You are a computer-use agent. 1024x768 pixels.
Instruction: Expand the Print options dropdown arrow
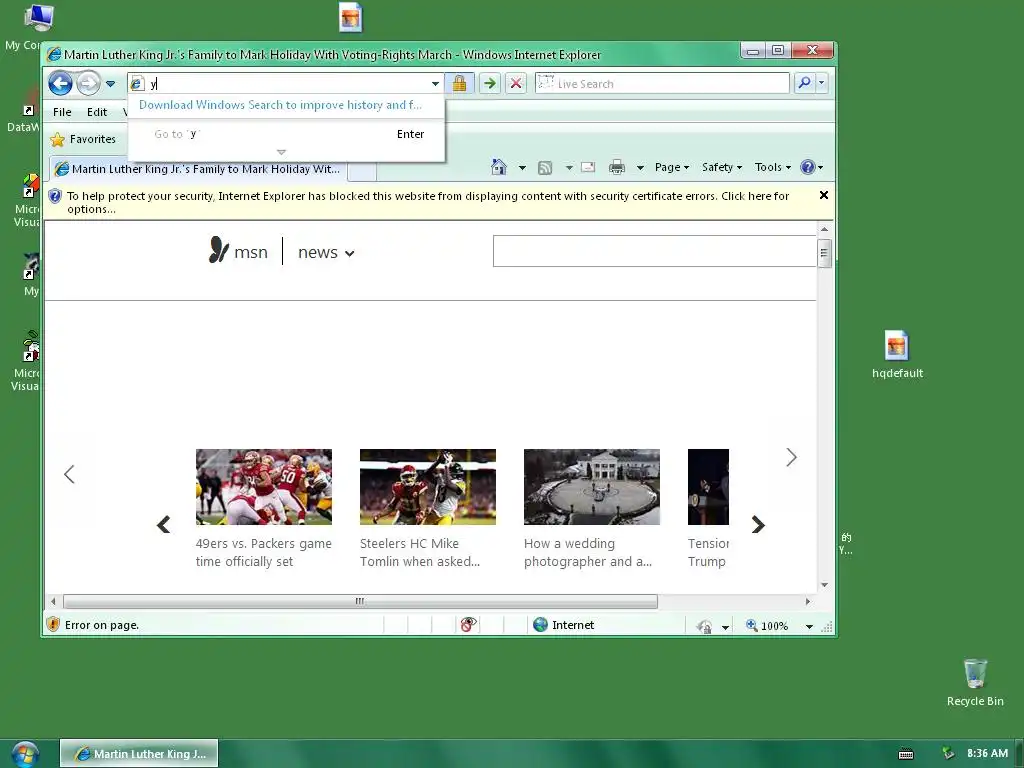click(x=640, y=168)
